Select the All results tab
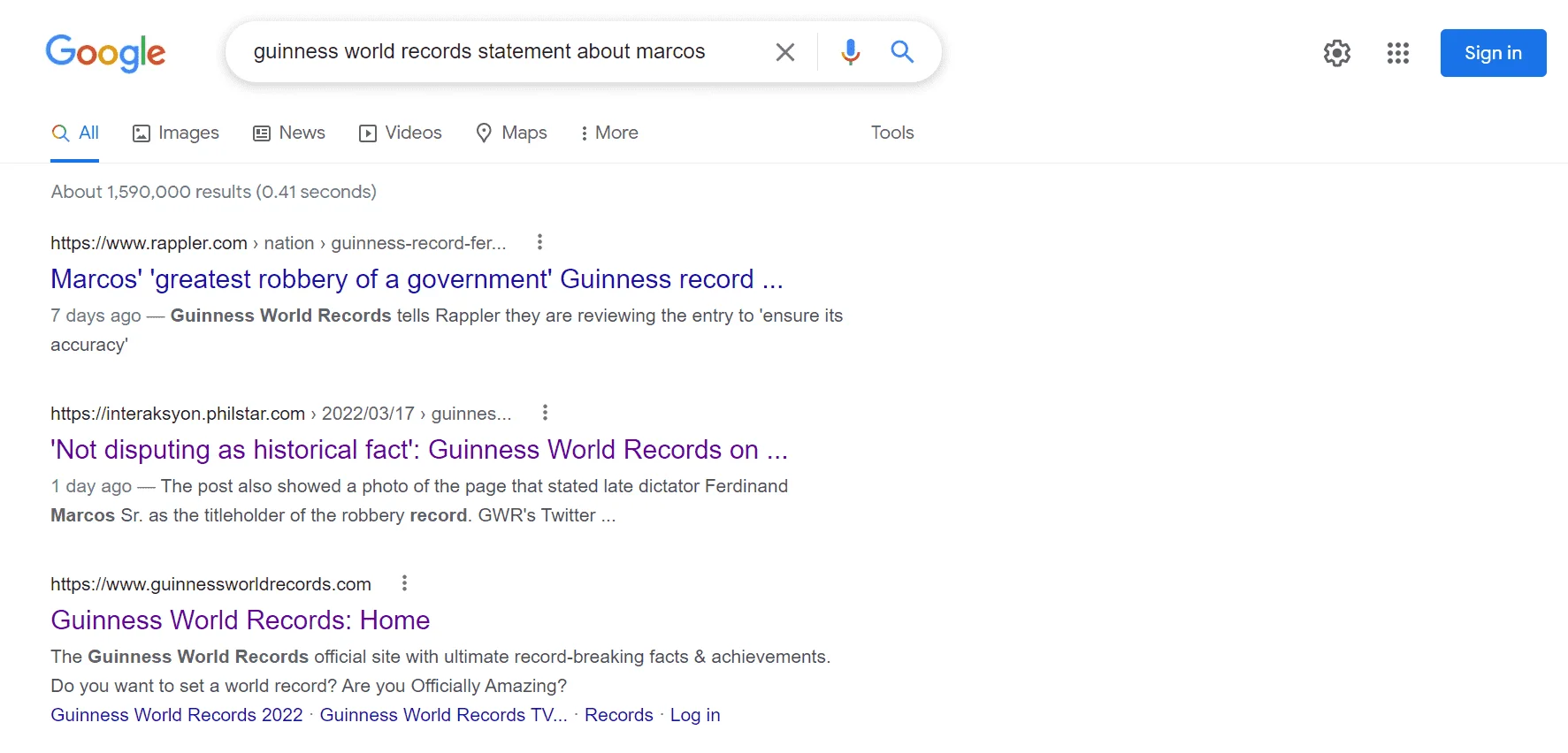 pos(75,133)
